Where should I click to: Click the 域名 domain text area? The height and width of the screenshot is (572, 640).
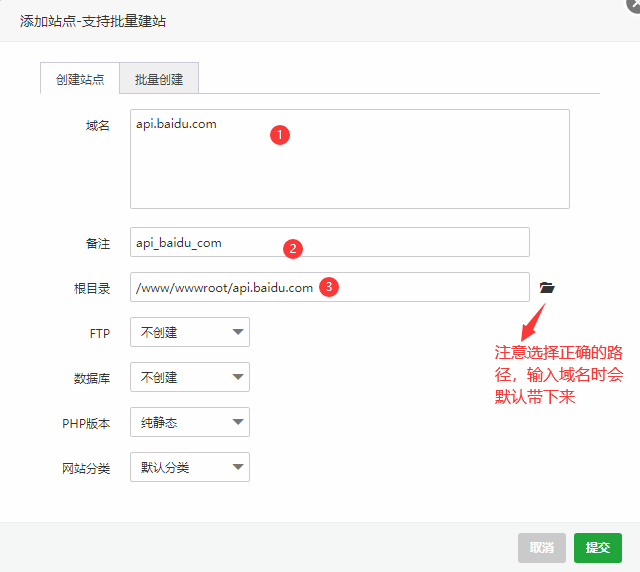pos(350,159)
